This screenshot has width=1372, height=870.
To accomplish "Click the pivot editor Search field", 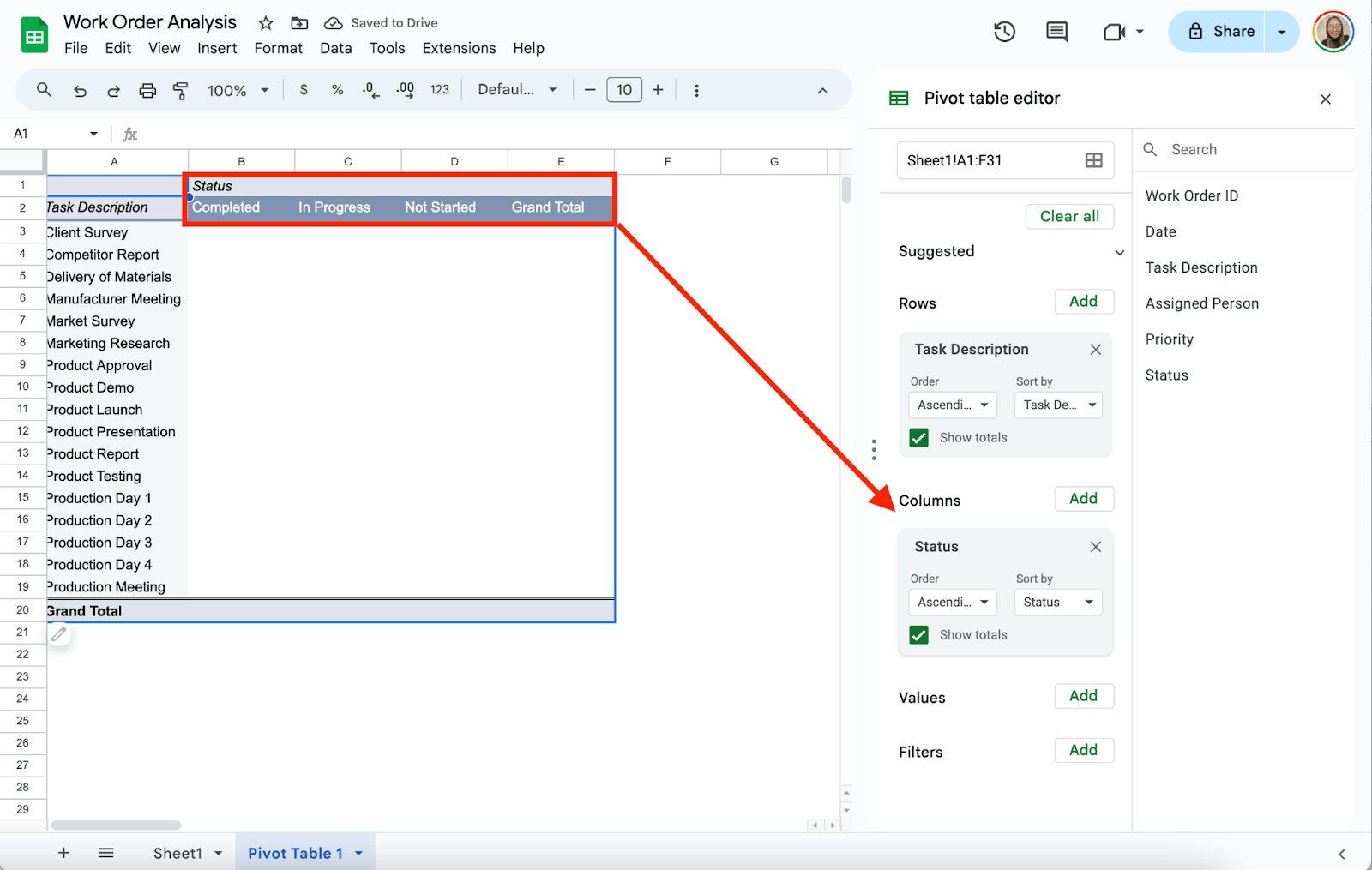I will (1243, 149).
